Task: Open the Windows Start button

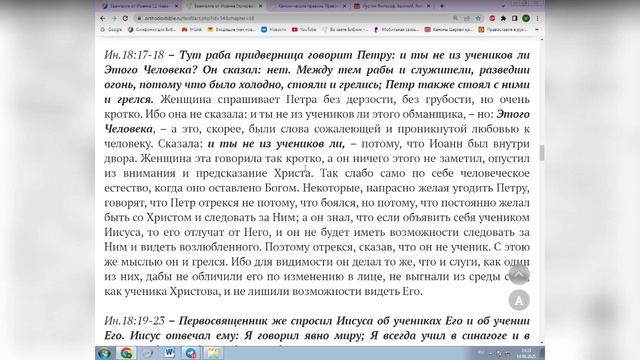Action: [104, 353]
